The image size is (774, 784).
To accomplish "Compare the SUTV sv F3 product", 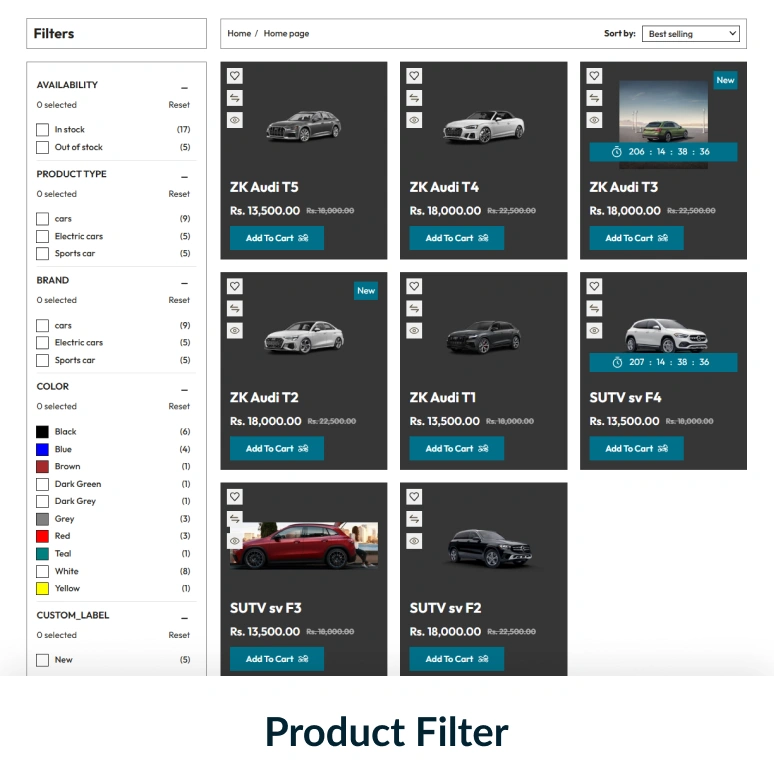I will (234, 519).
